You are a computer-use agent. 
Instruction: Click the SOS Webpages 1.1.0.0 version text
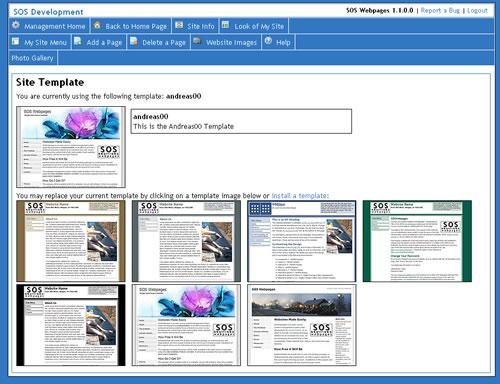[380, 11]
